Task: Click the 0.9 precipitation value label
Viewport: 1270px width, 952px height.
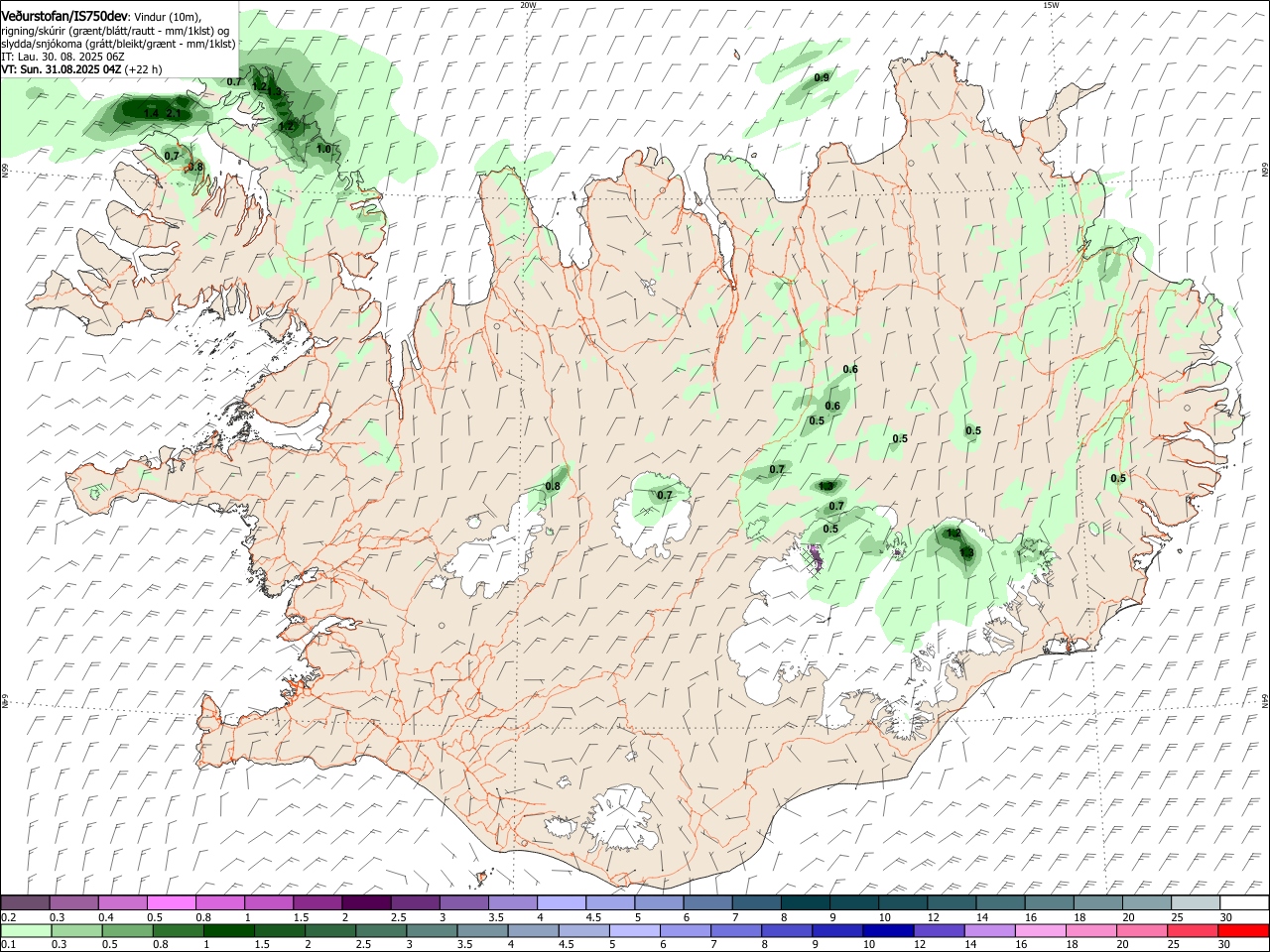Action: pos(822,77)
